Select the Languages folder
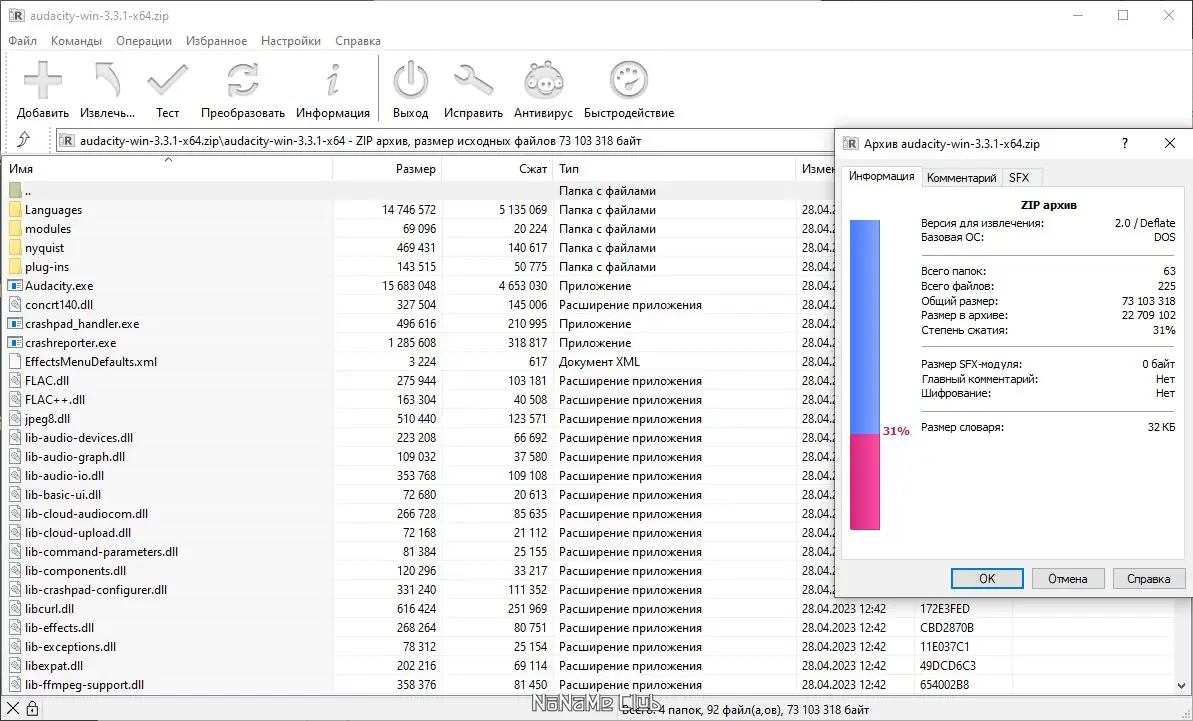Screen dimensions: 1193x721 [53, 210]
